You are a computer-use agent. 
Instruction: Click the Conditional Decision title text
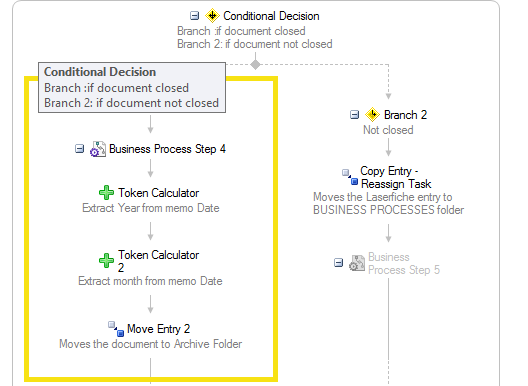pos(271,16)
